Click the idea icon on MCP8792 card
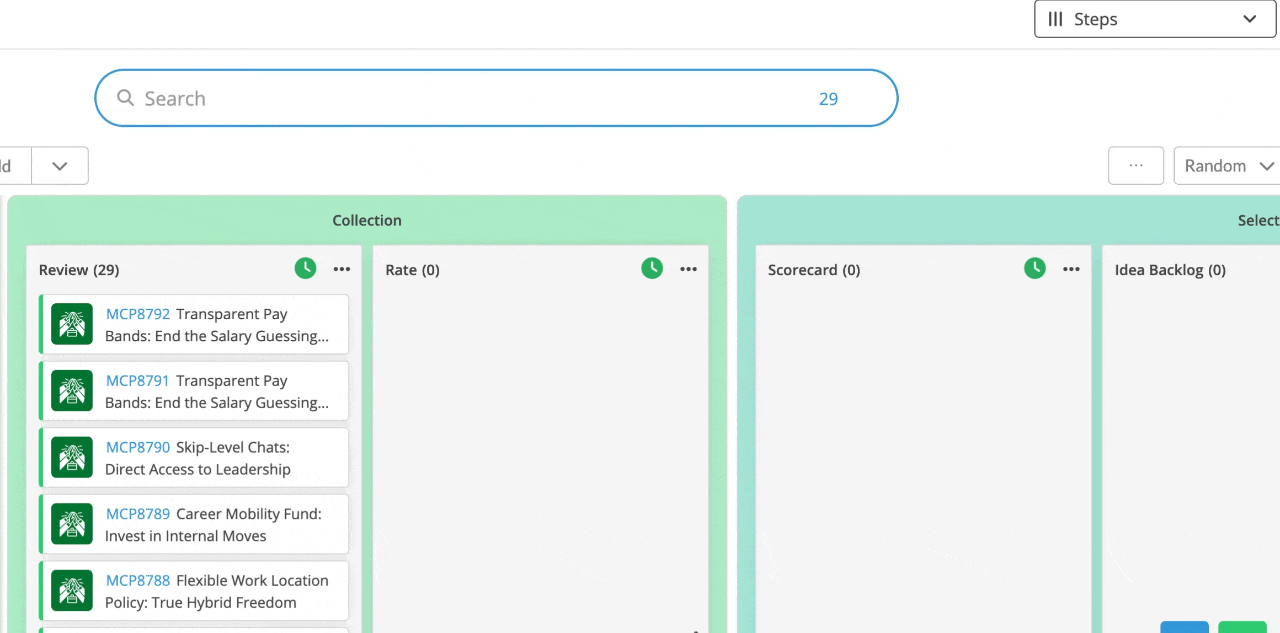 point(72,324)
